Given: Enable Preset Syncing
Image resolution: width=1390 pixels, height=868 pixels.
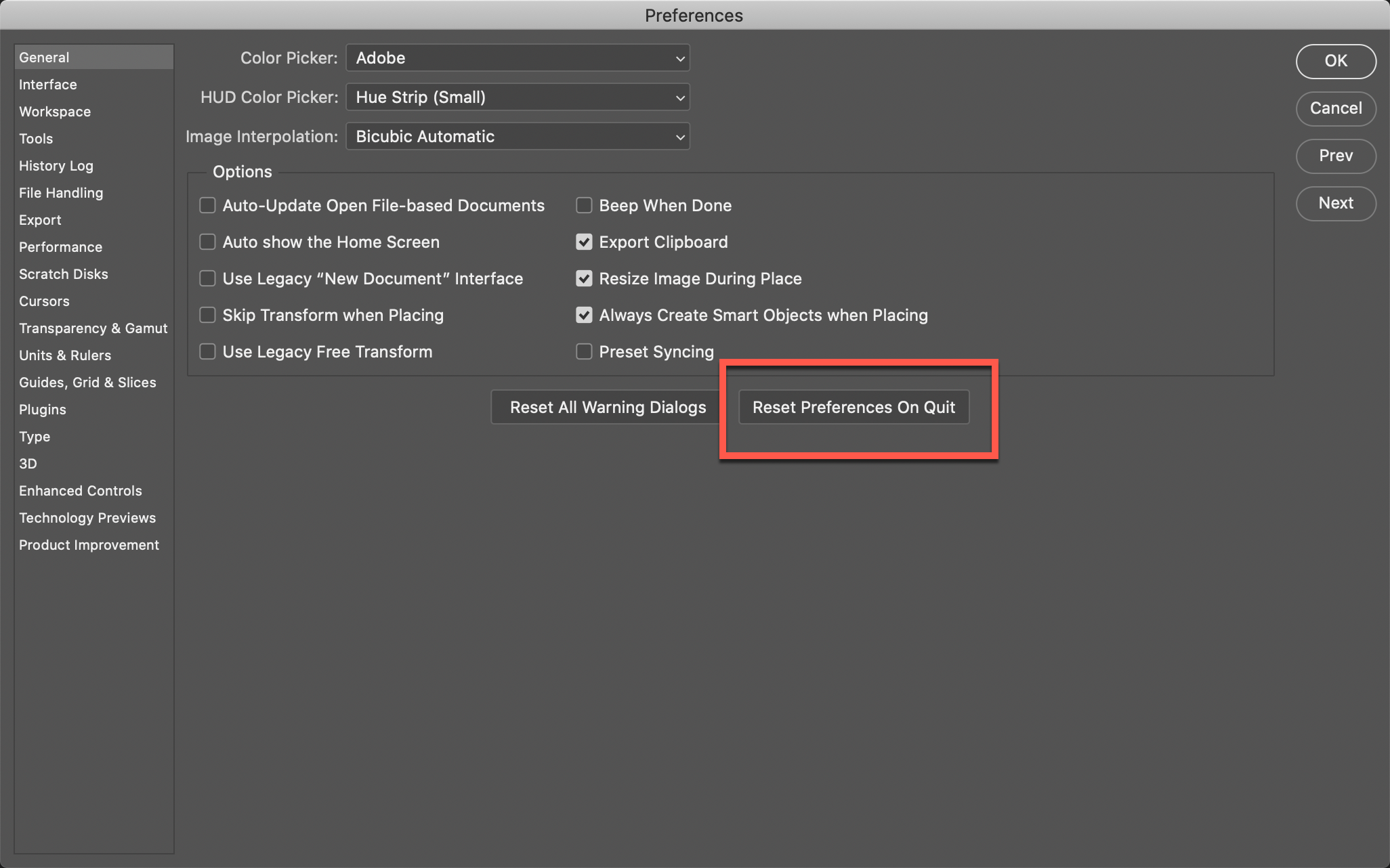Looking at the screenshot, I should [584, 351].
